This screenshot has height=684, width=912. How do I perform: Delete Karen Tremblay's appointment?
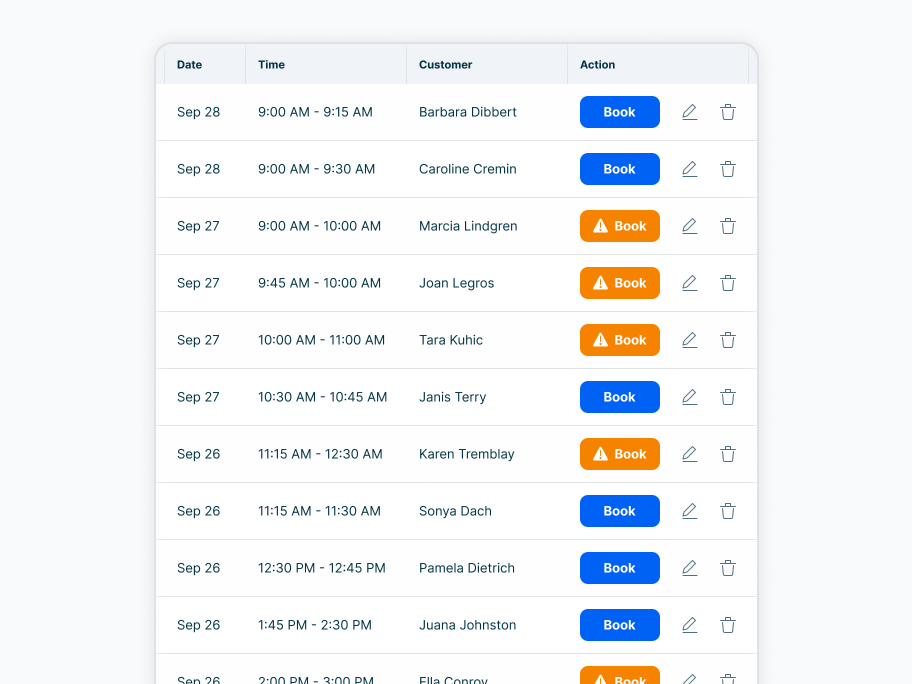click(728, 454)
